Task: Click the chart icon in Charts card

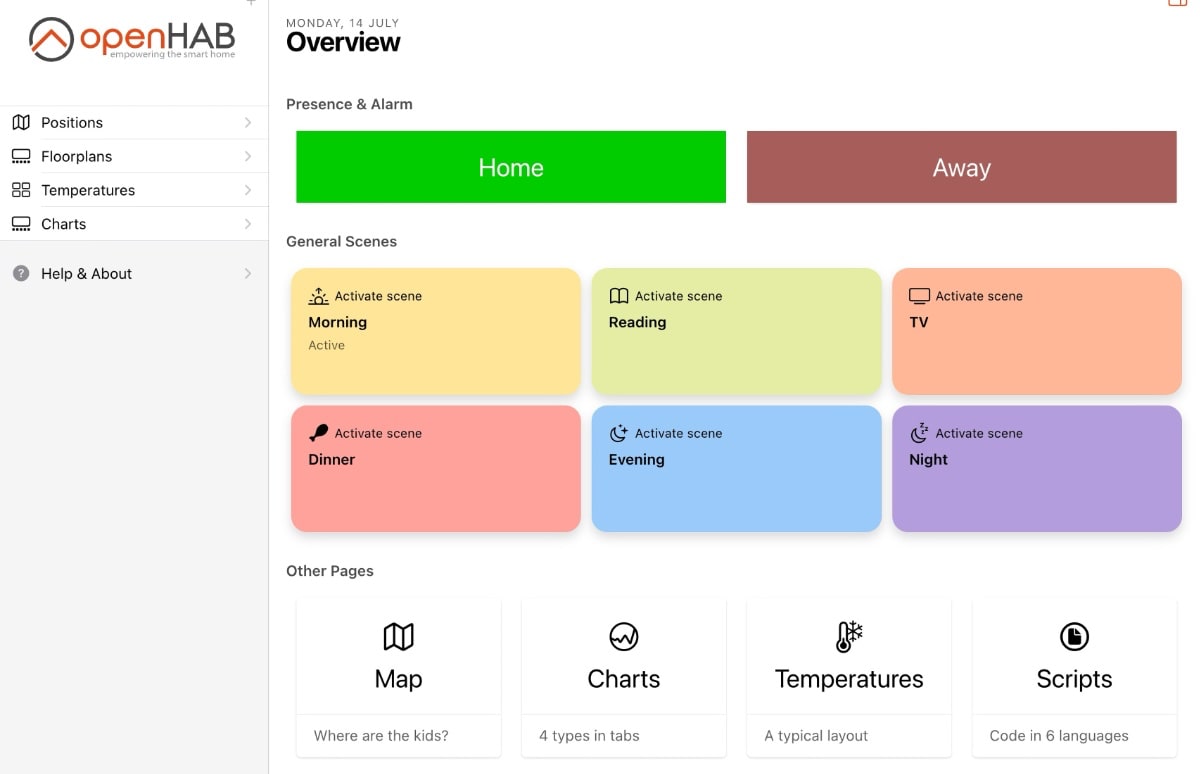Action: click(623, 636)
